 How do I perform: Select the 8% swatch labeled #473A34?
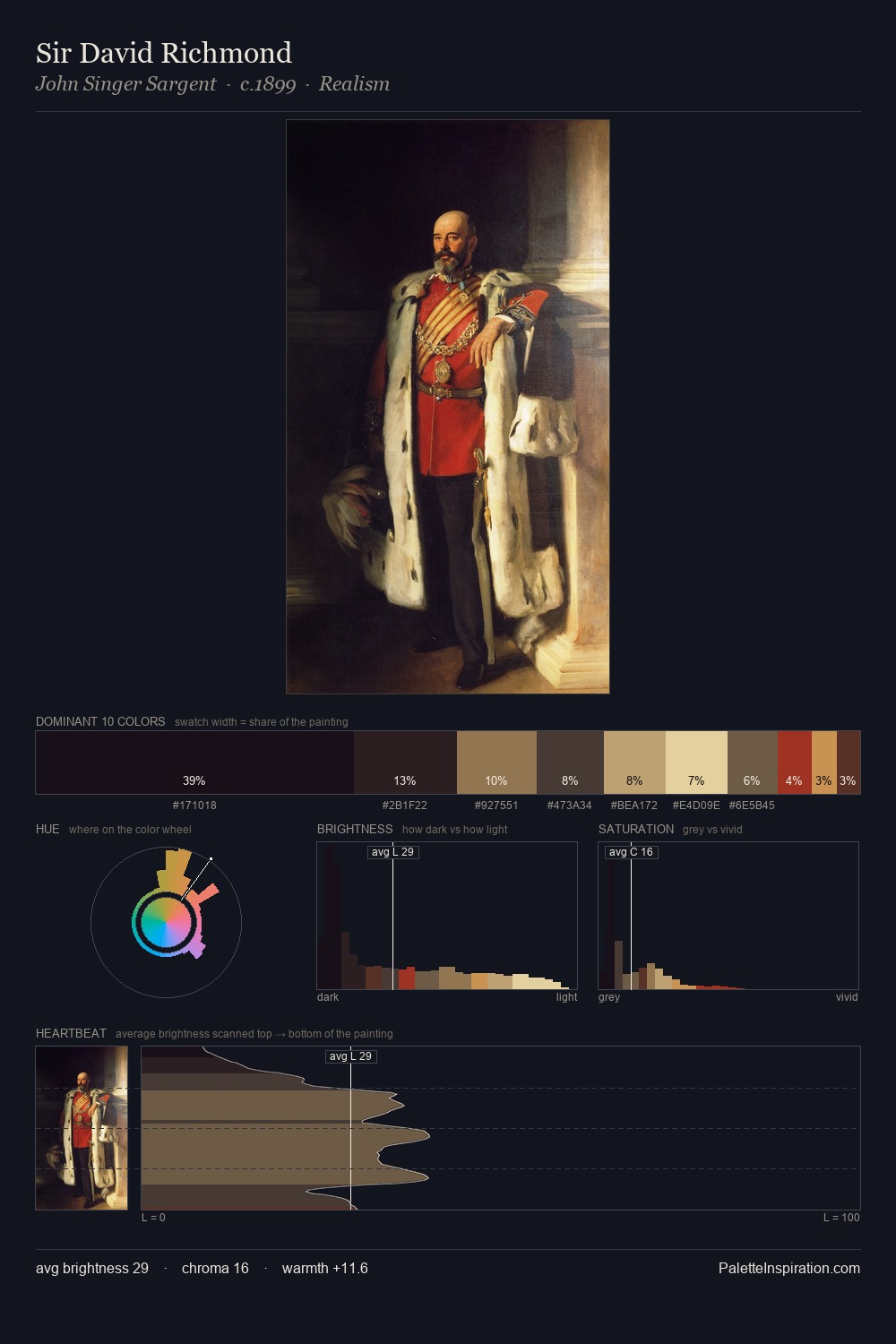coord(570,762)
